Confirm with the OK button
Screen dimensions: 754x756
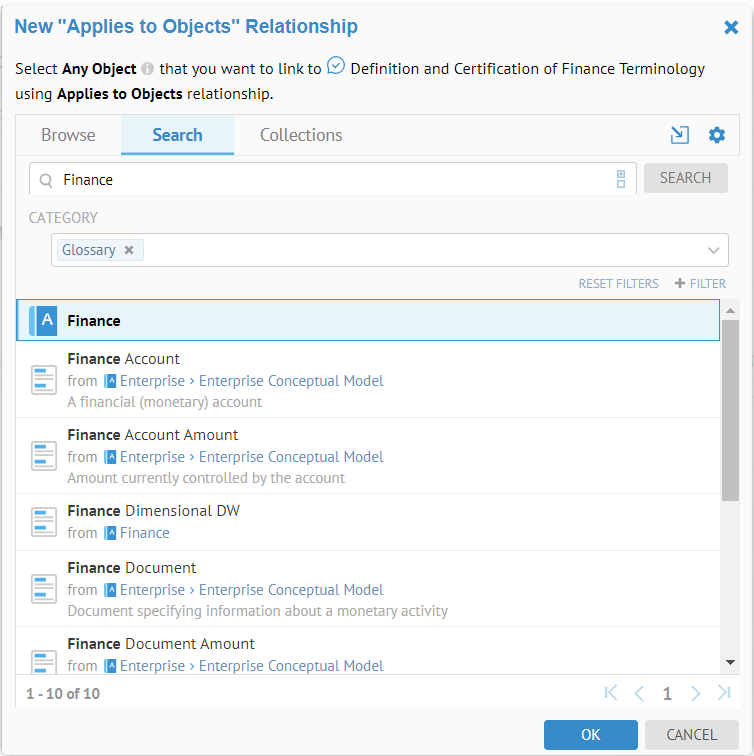pos(590,735)
